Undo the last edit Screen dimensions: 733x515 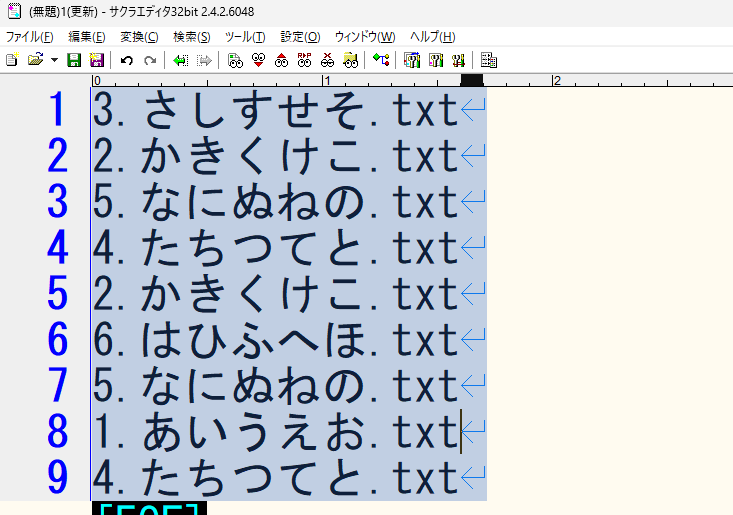pyautogui.click(x=127, y=60)
